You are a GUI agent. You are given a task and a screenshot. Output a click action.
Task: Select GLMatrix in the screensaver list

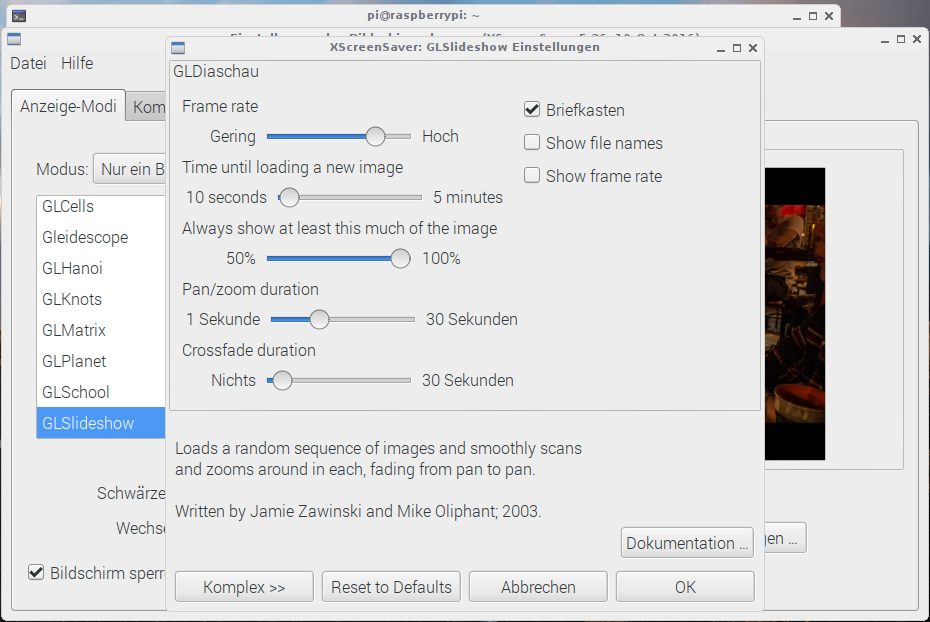click(x=101, y=330)
